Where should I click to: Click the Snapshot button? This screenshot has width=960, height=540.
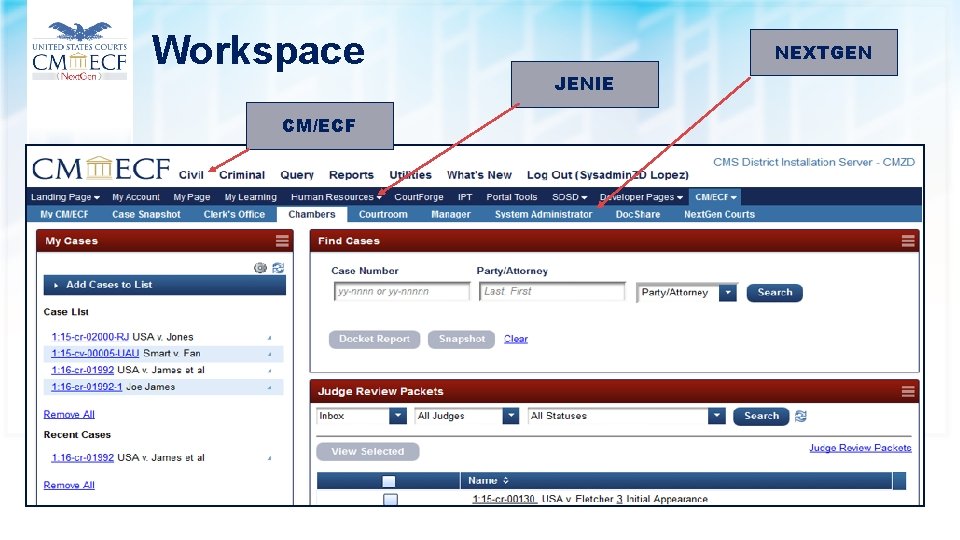pos(462,339)
